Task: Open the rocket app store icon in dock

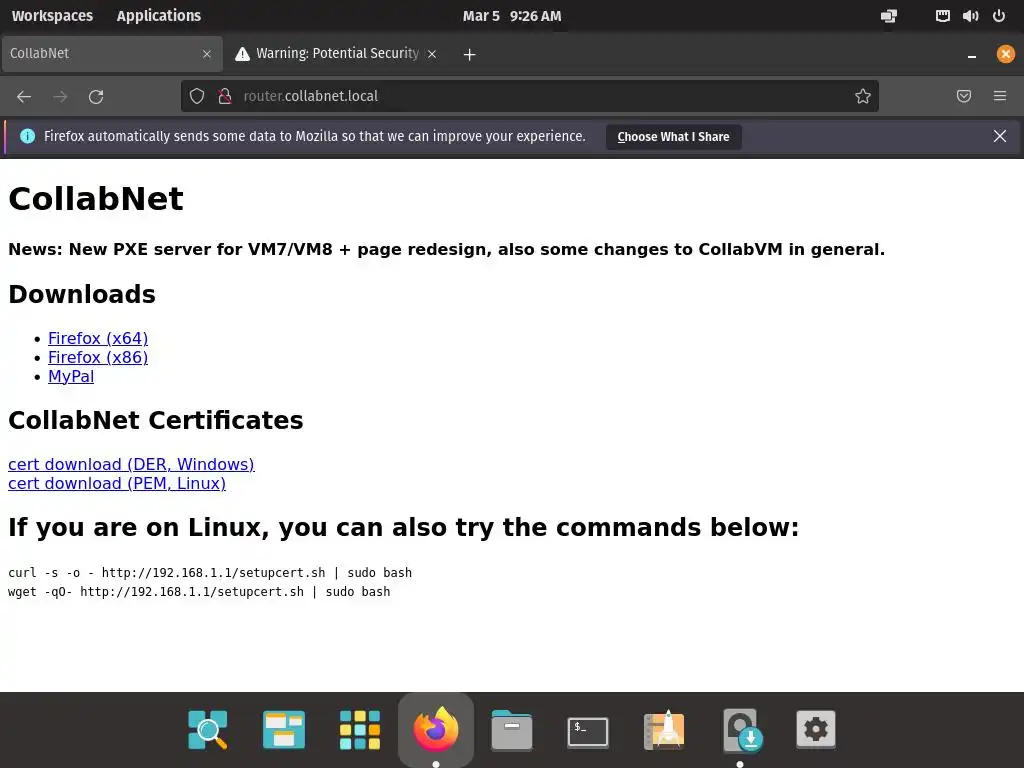Action: tap(664, 729)
